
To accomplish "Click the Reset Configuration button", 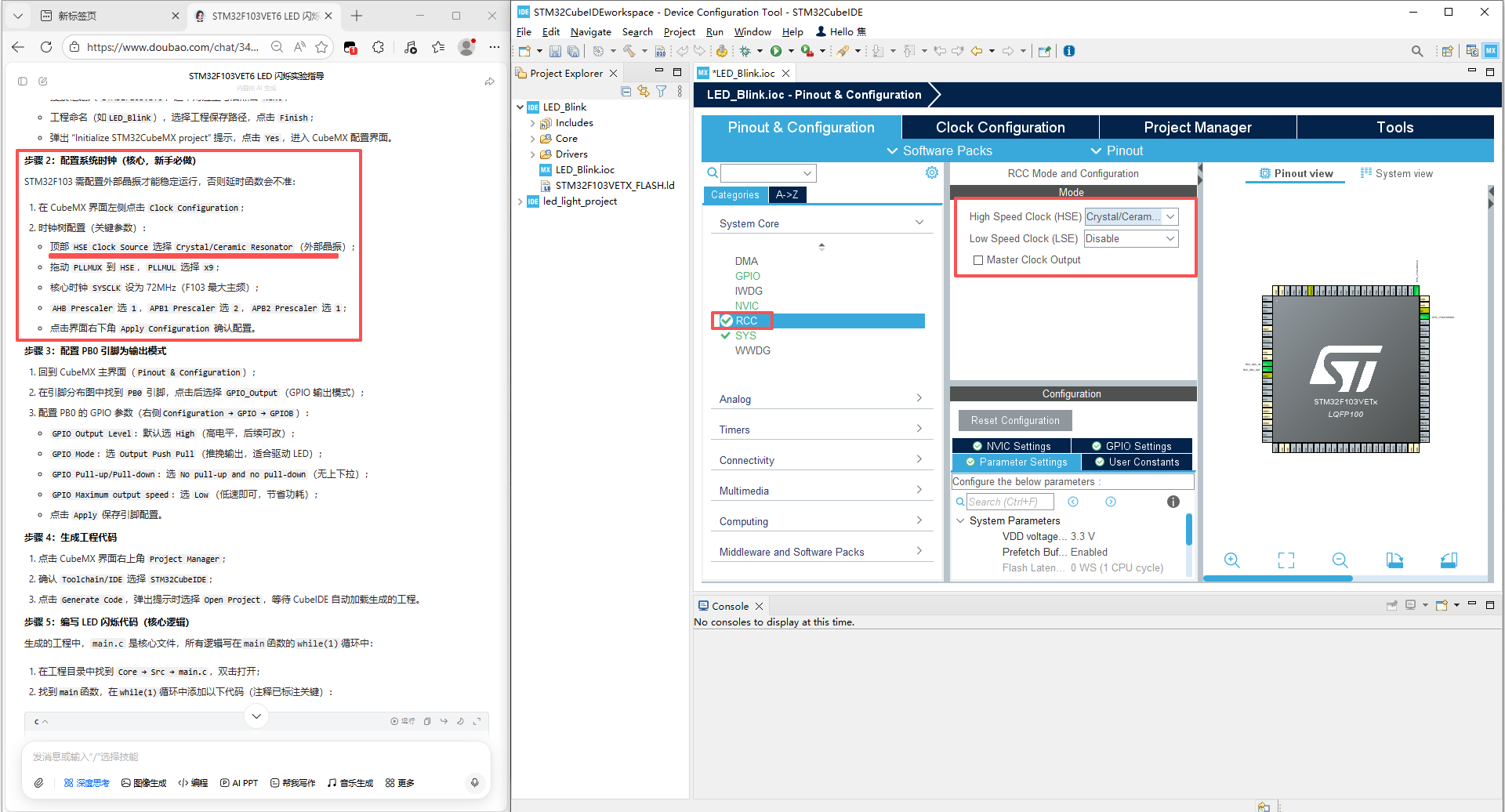I will [1015, 421].
